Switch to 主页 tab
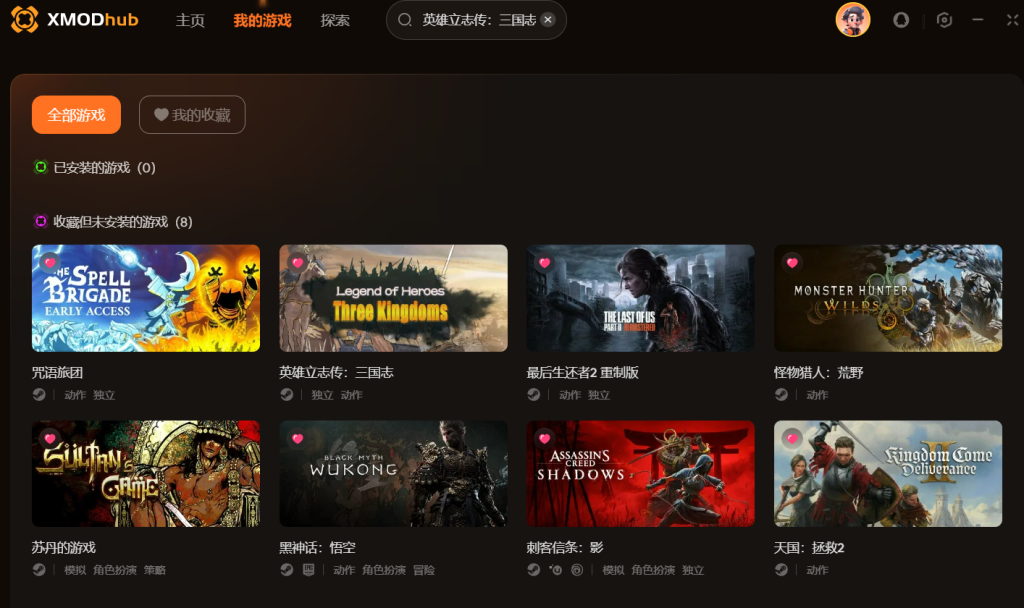This screenshot has height=608, width=1024. pyautogui.click(x=190, y=20)
